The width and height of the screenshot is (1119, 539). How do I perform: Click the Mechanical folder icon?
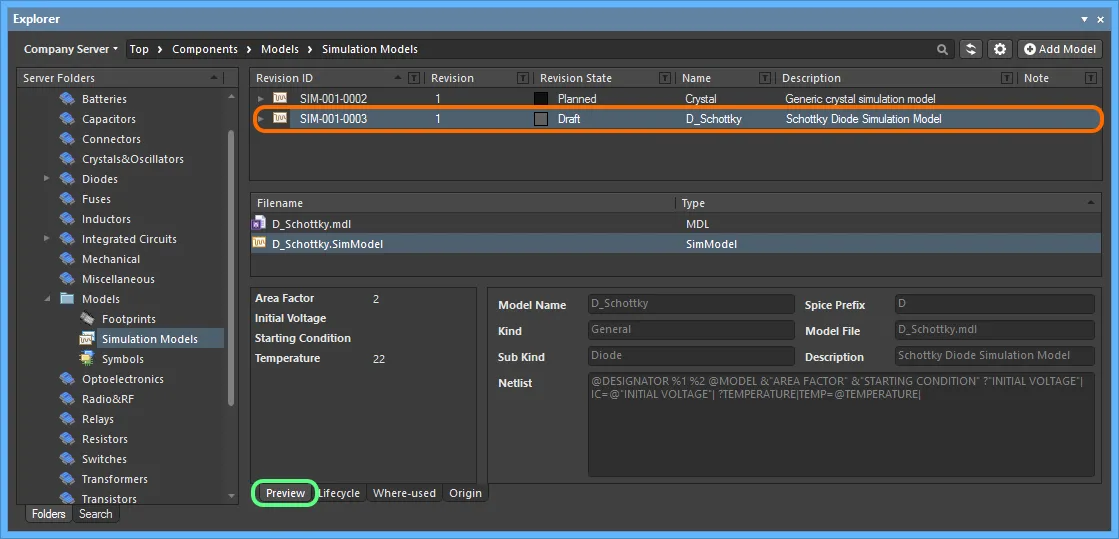coord(67,259)
